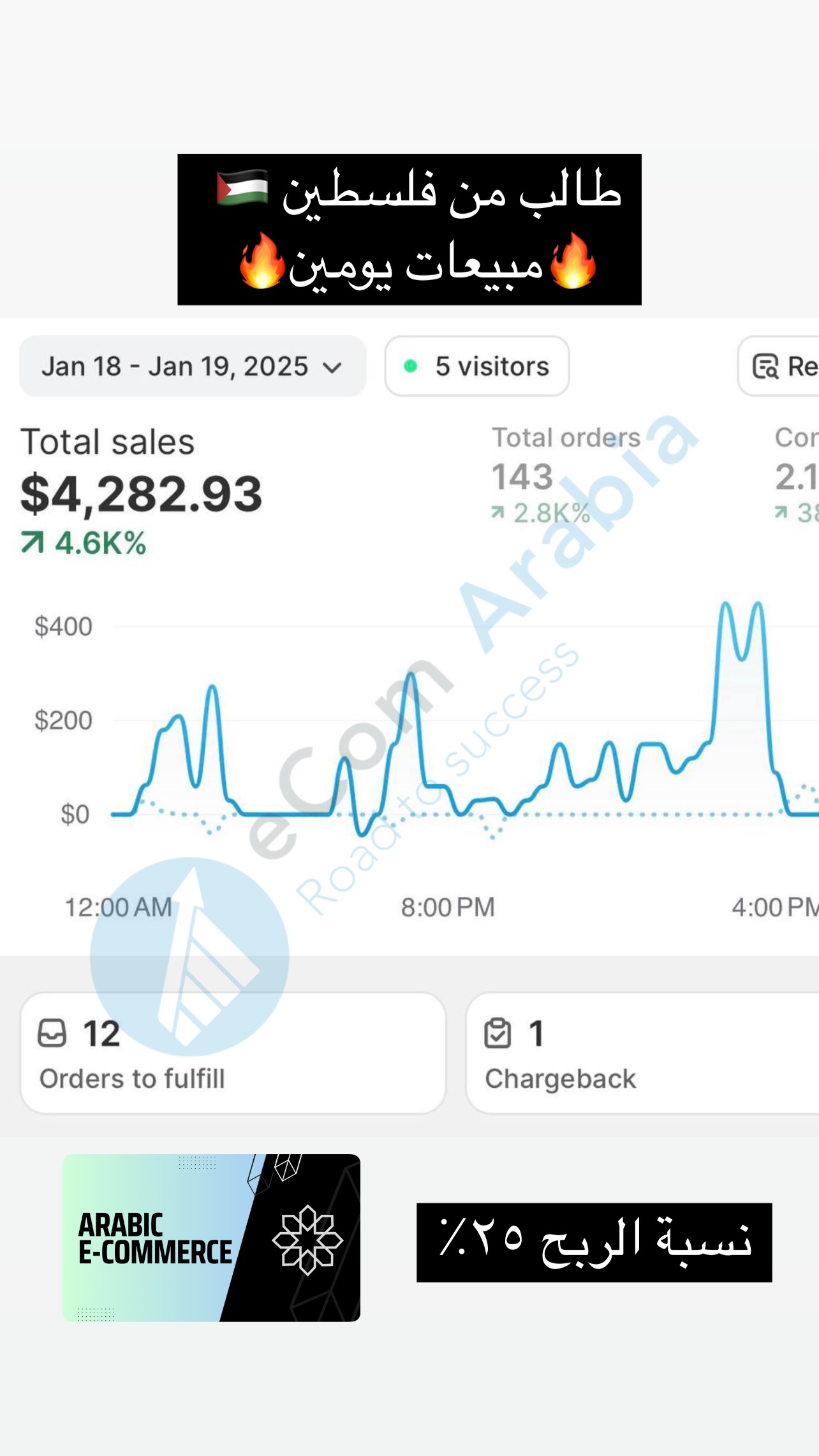This screenshot has width=819, height=1456.
Task: Click the green up-arrow beside 4.6K%
Action: click(x=32, y=543)
